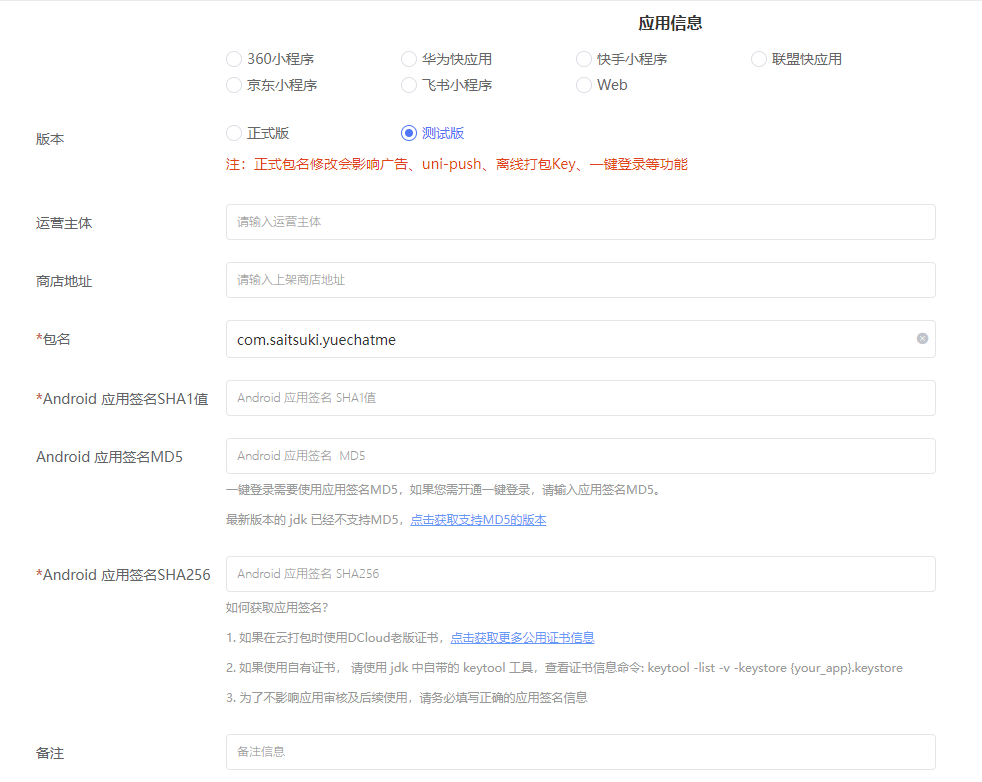The image size is (982, 782).
Task: Choose the 快手小程序 platform option
Action: pos(584,59)
